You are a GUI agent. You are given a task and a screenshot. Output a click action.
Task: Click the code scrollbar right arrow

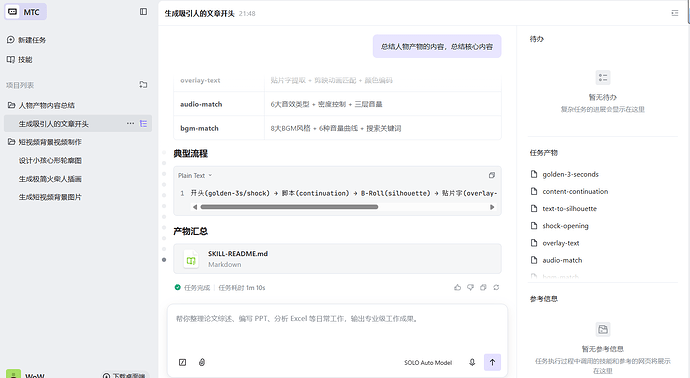point(492,207)
